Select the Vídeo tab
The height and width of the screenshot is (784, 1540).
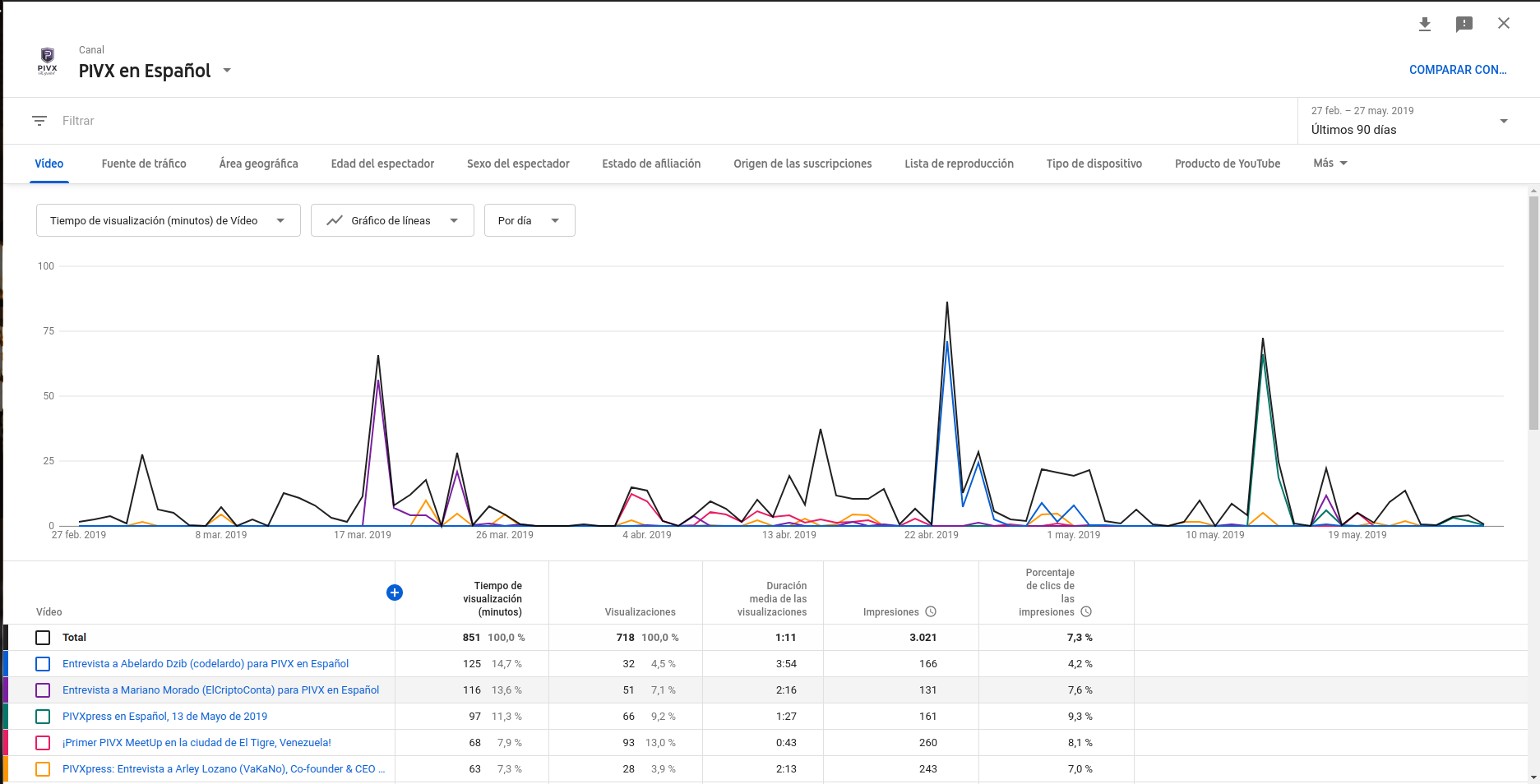tap(49, 164)
